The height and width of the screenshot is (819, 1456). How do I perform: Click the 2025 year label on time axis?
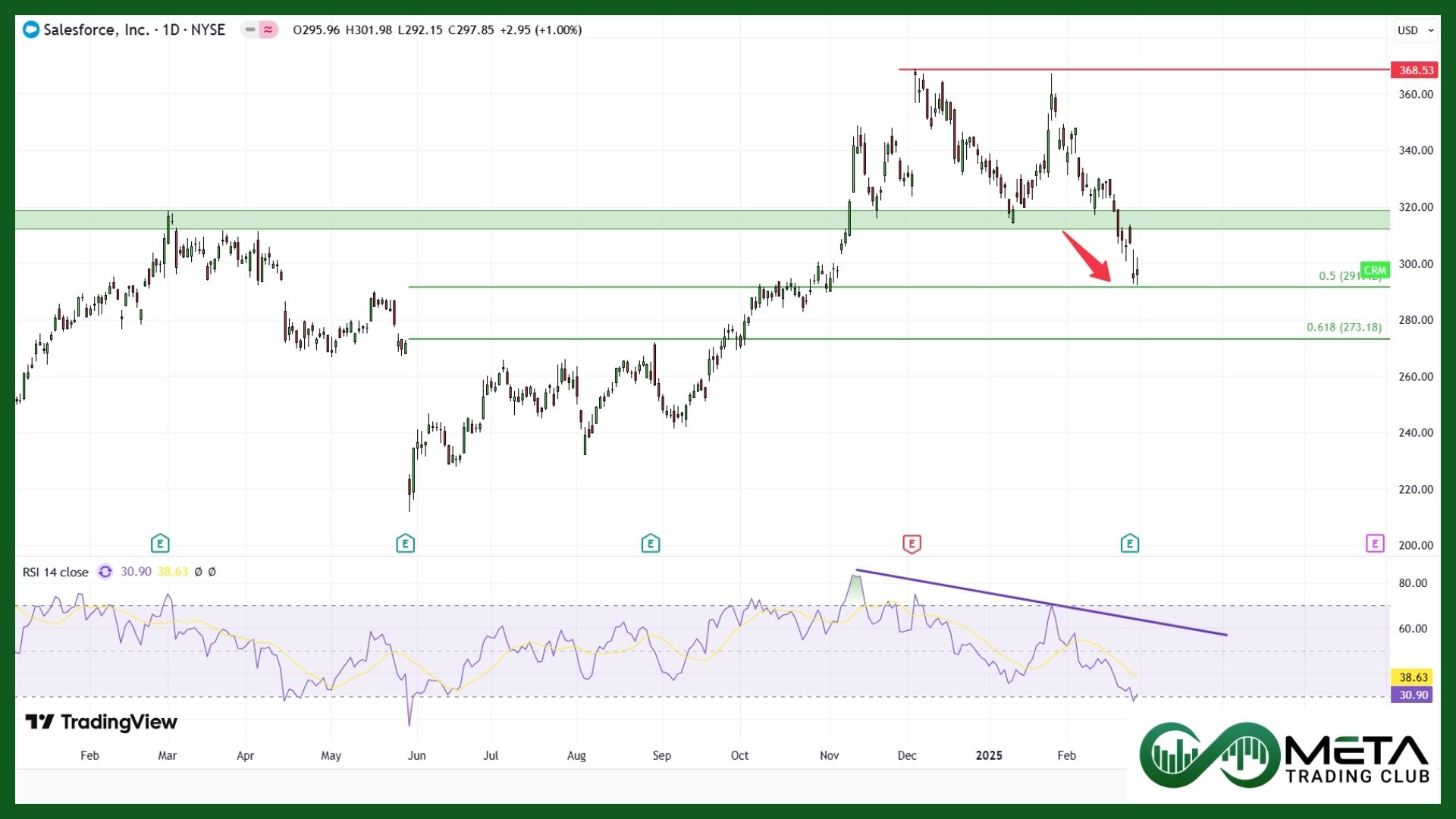[x=989, y=755]
